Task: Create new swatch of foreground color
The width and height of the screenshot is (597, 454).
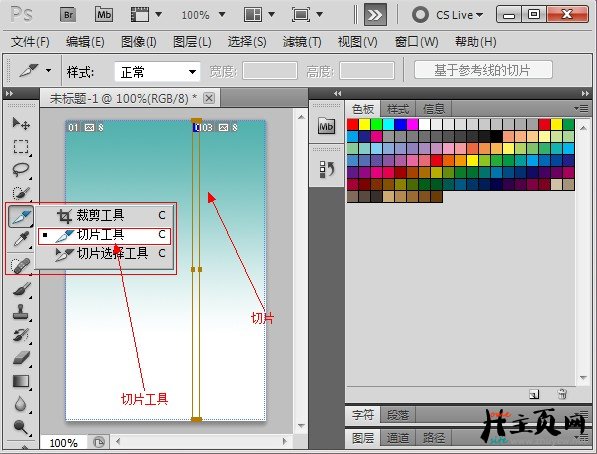Action: click(534, 394)
